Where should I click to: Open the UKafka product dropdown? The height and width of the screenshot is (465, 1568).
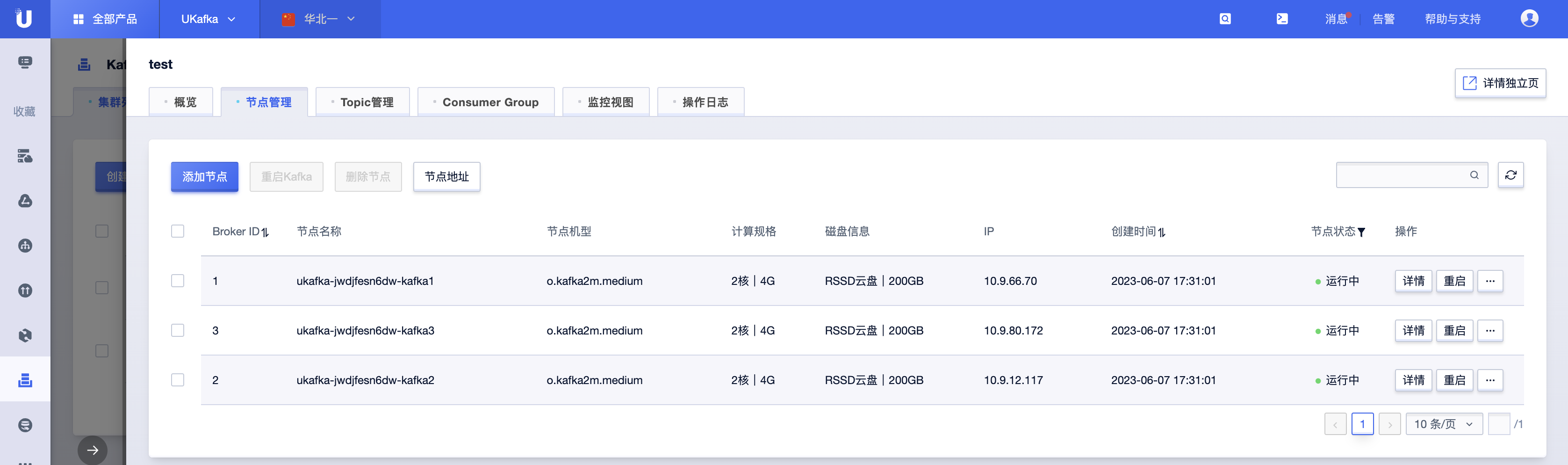point(209,19)
